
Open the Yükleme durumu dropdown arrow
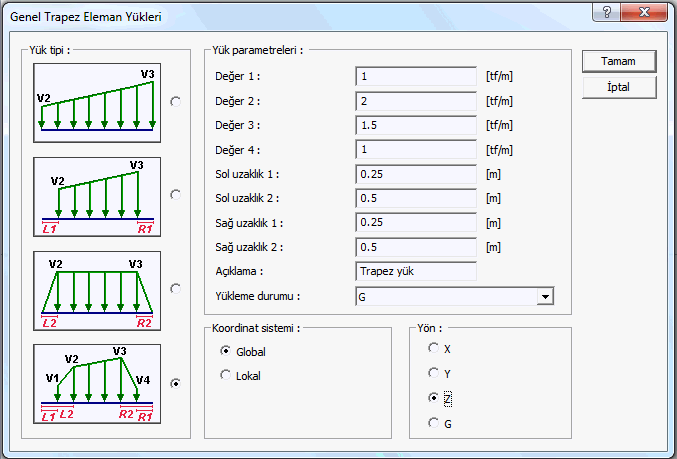pyautogui.click(x=545, y=297)
